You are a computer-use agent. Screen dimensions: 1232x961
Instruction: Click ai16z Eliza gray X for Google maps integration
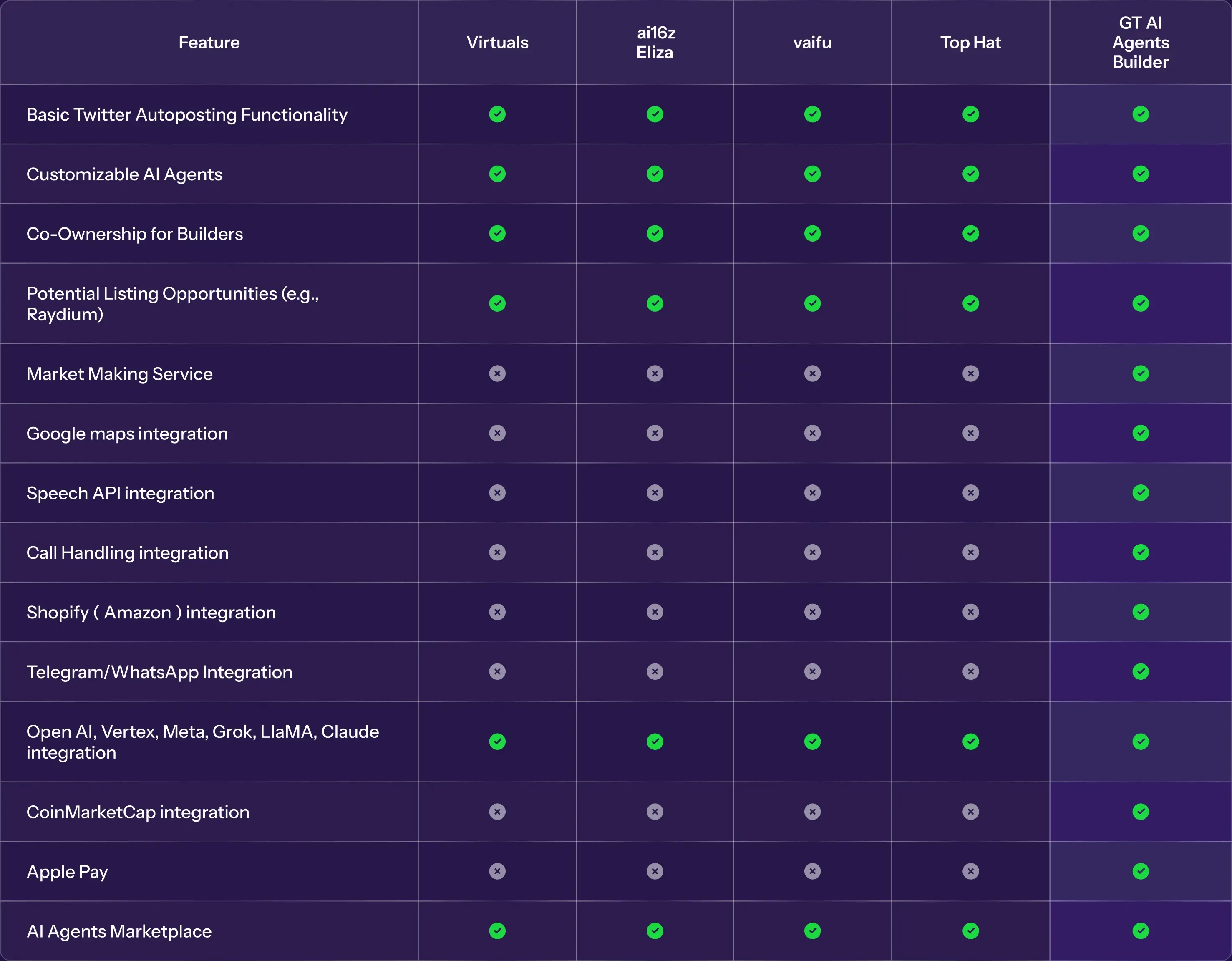(654, 434)
